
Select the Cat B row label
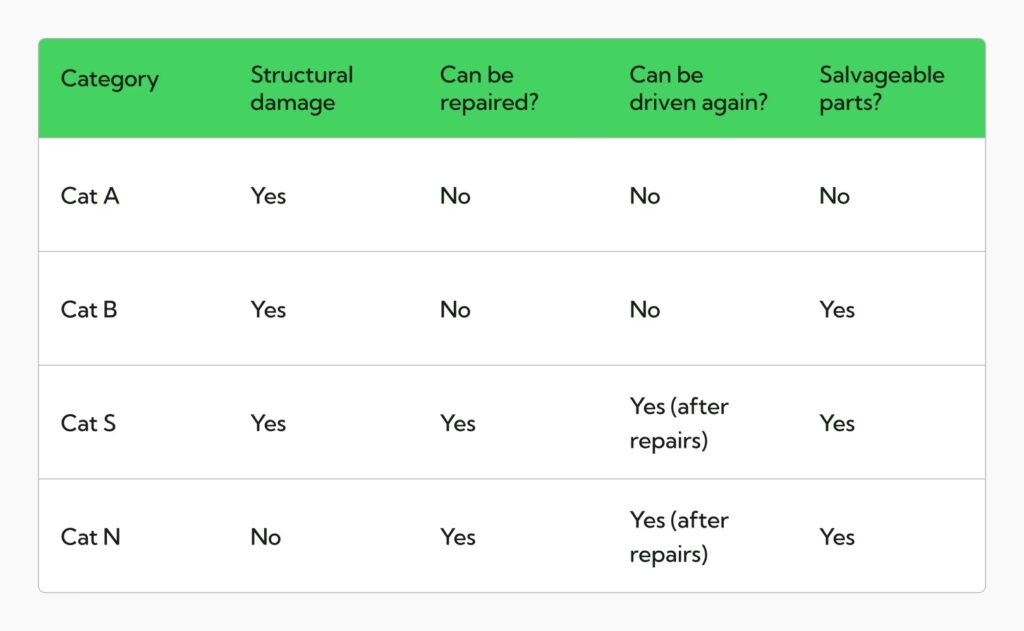pos(89,310)
